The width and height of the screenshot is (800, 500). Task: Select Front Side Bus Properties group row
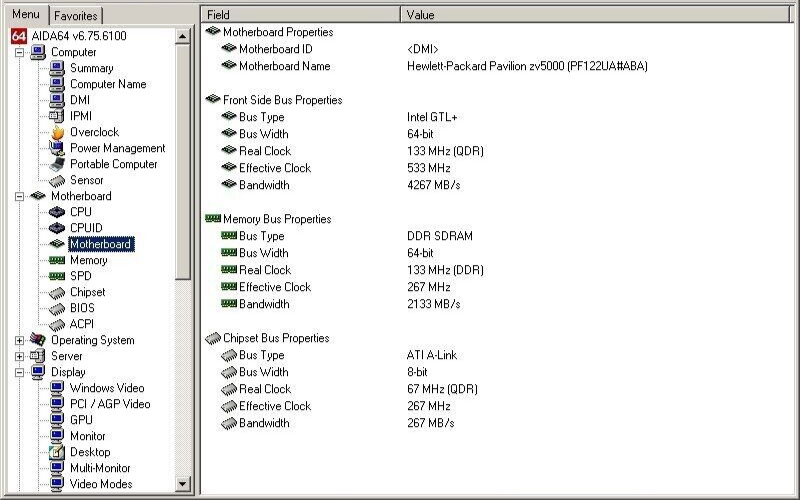[283, 100]
